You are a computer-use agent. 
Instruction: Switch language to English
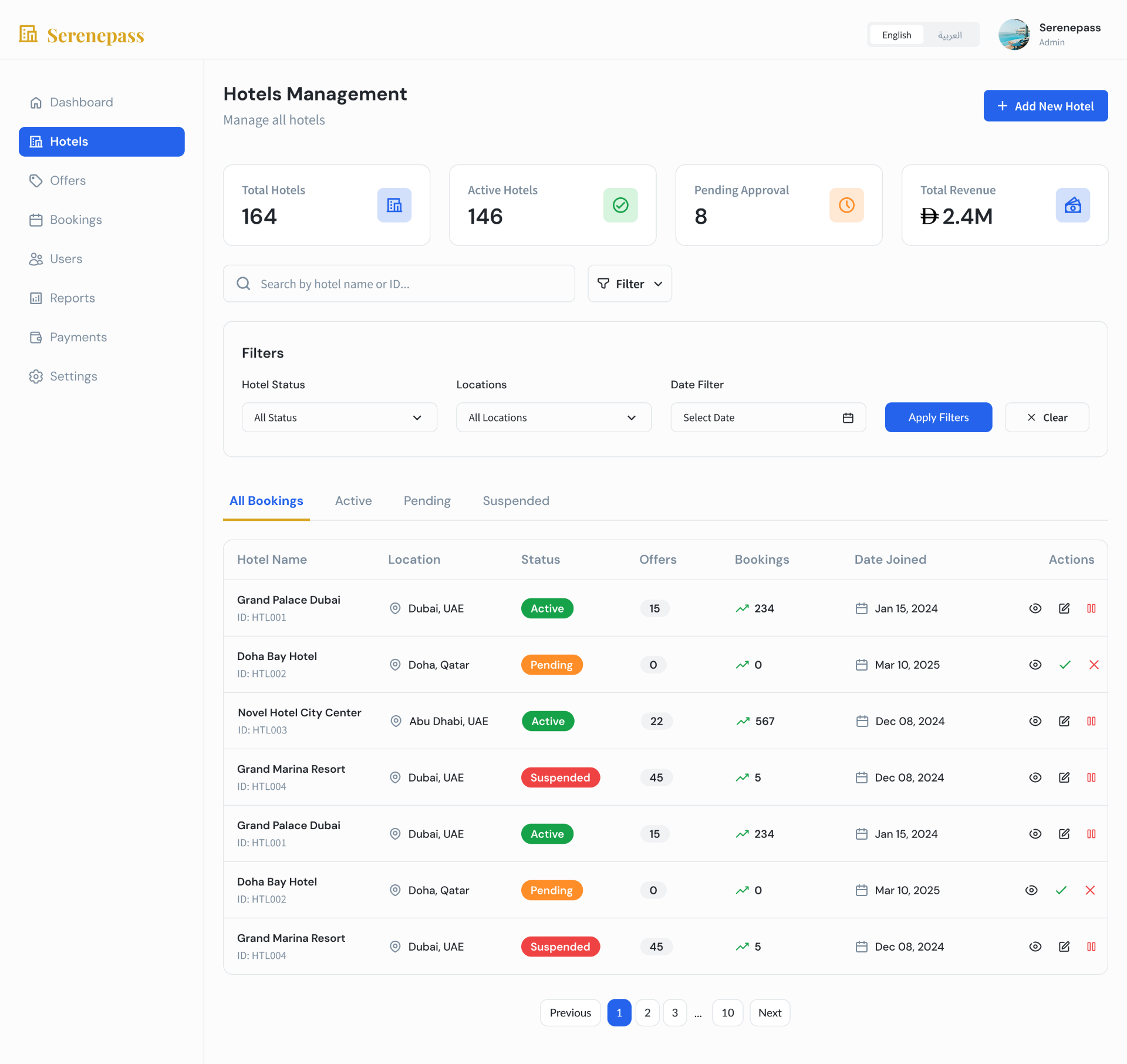pos(896,35)
